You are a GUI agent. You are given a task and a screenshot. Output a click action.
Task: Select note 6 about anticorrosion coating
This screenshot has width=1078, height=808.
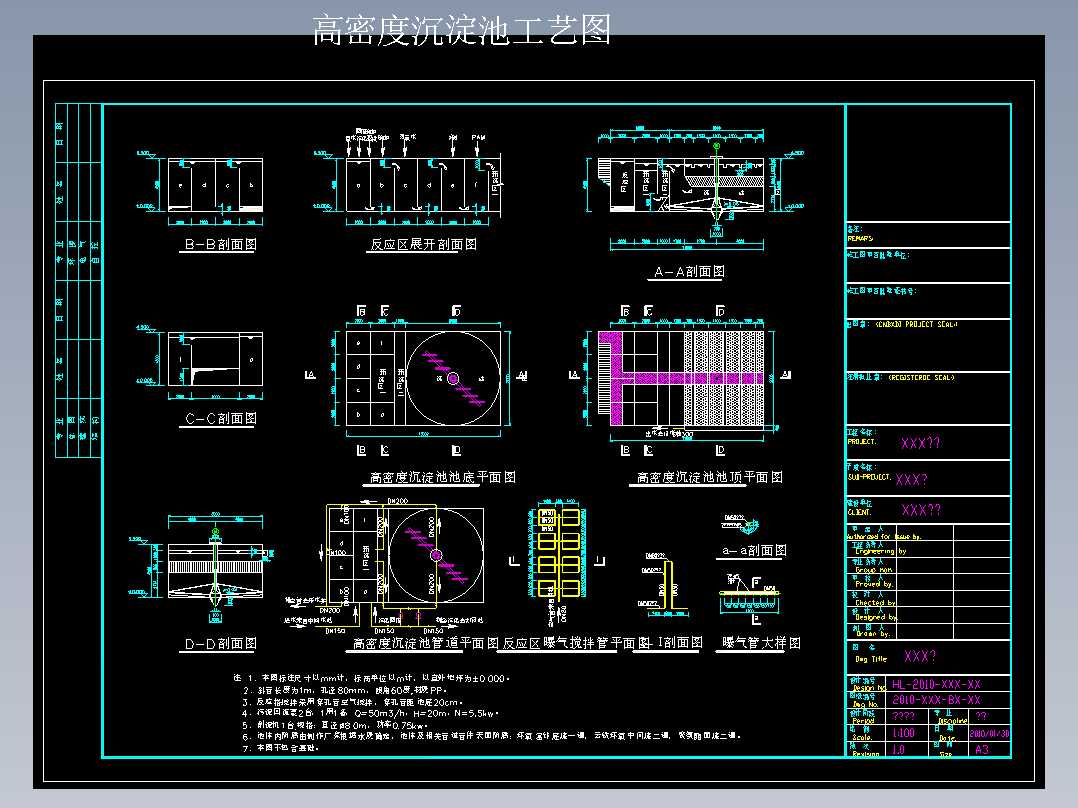click(x=492, y=736)
